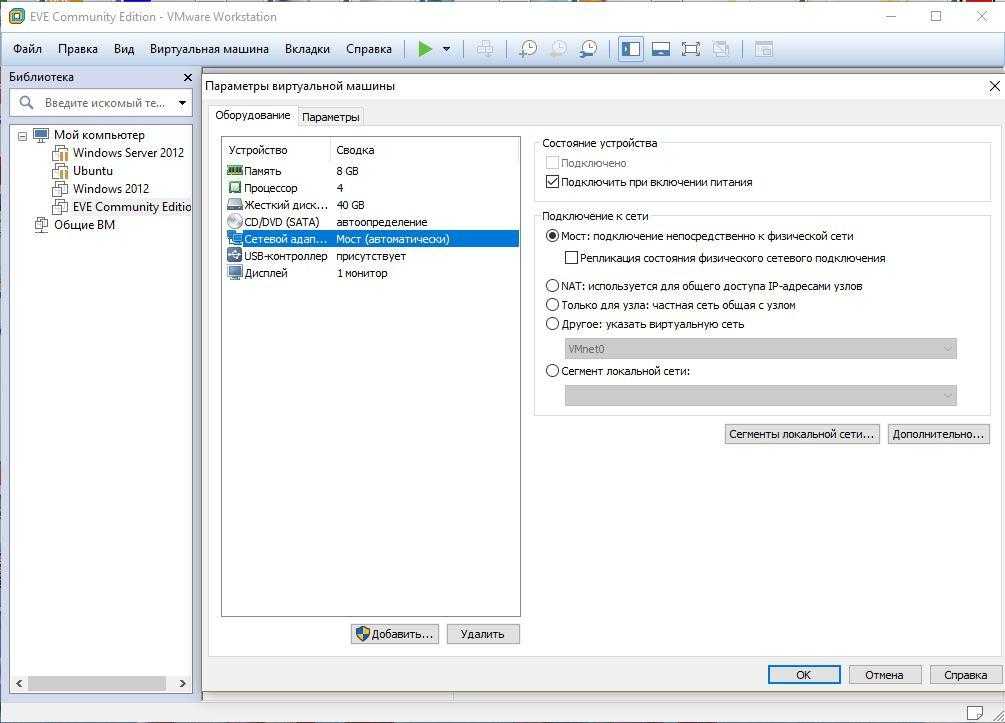Enter full screen mode from toolbar
The height and width of the screenshot is (723, 1005).
click(x=690, y=49)
